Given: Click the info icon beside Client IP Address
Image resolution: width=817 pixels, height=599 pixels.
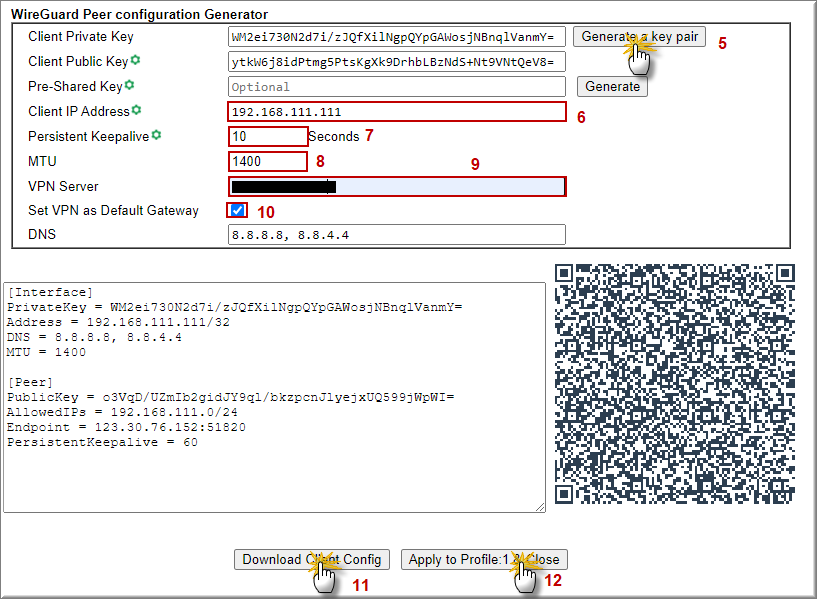Looking at the screenshot, I should tap(137, 110).
